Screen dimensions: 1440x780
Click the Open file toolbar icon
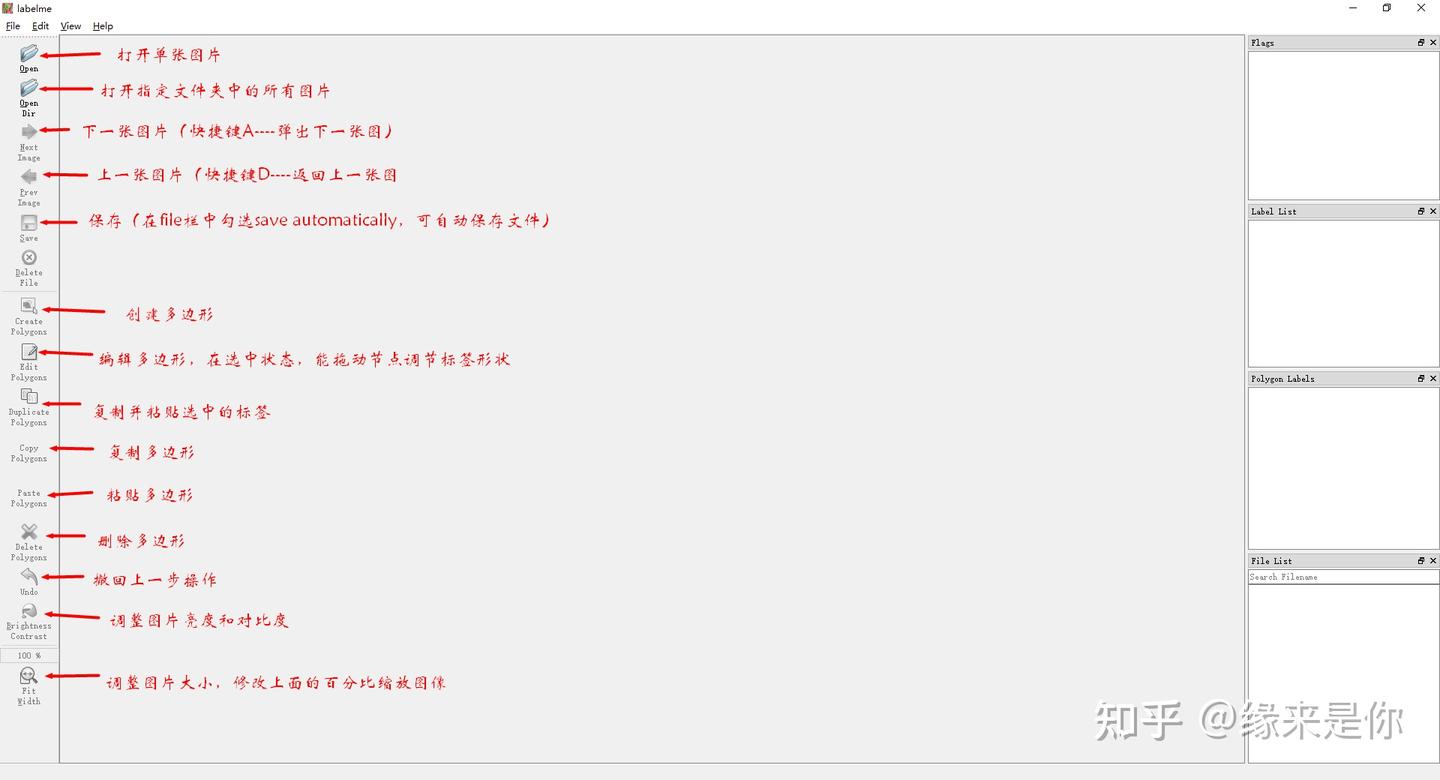(x=29, y=53)
